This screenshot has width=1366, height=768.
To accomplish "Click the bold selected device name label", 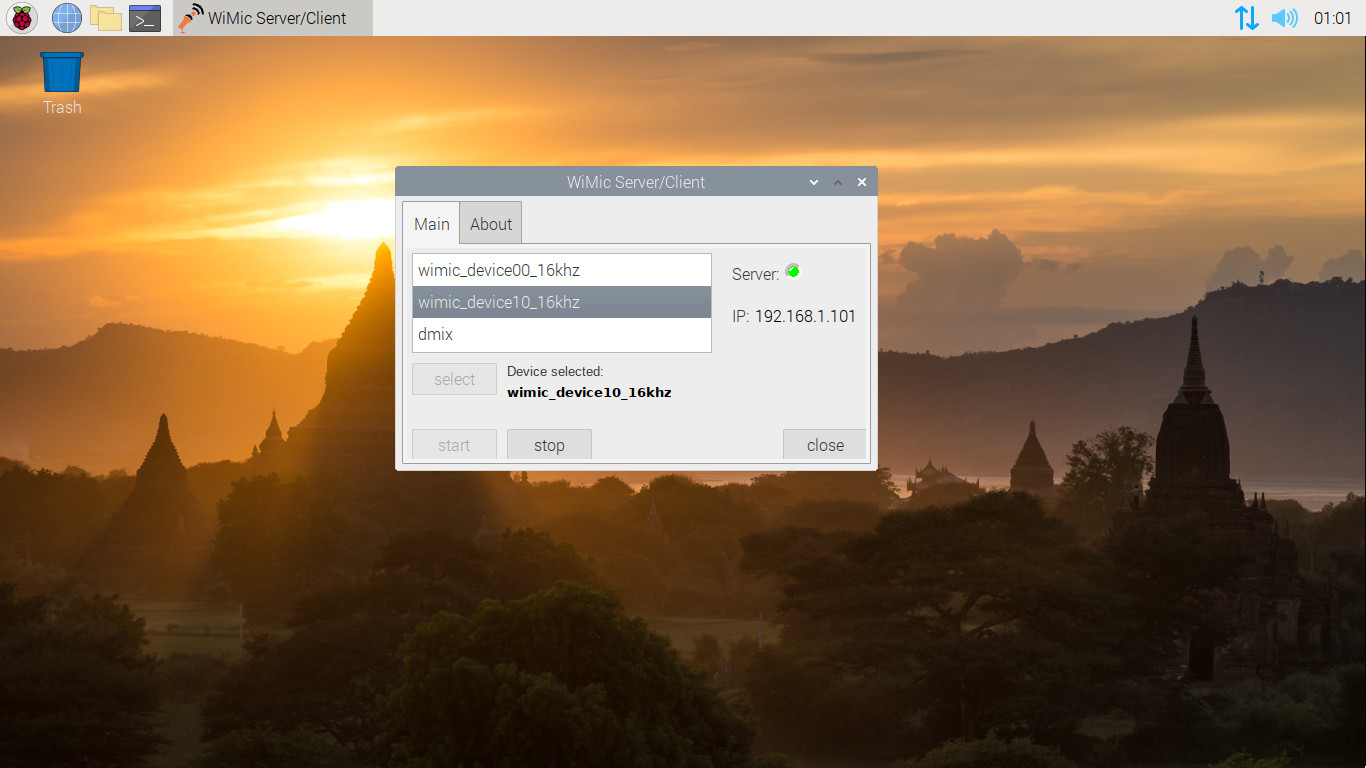I will (589, 392).
